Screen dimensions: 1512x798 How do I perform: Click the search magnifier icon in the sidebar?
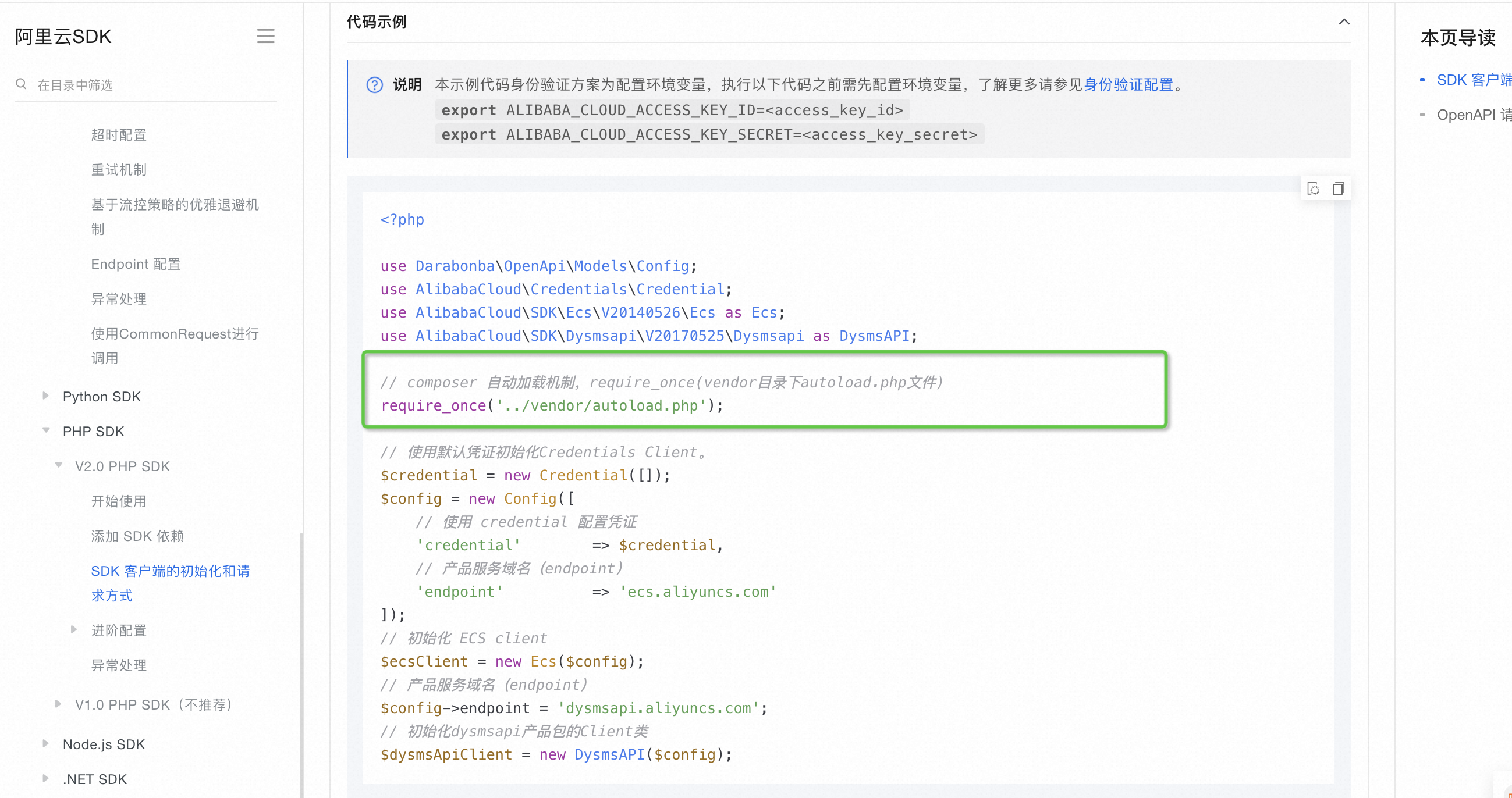(x=21, y=84)
